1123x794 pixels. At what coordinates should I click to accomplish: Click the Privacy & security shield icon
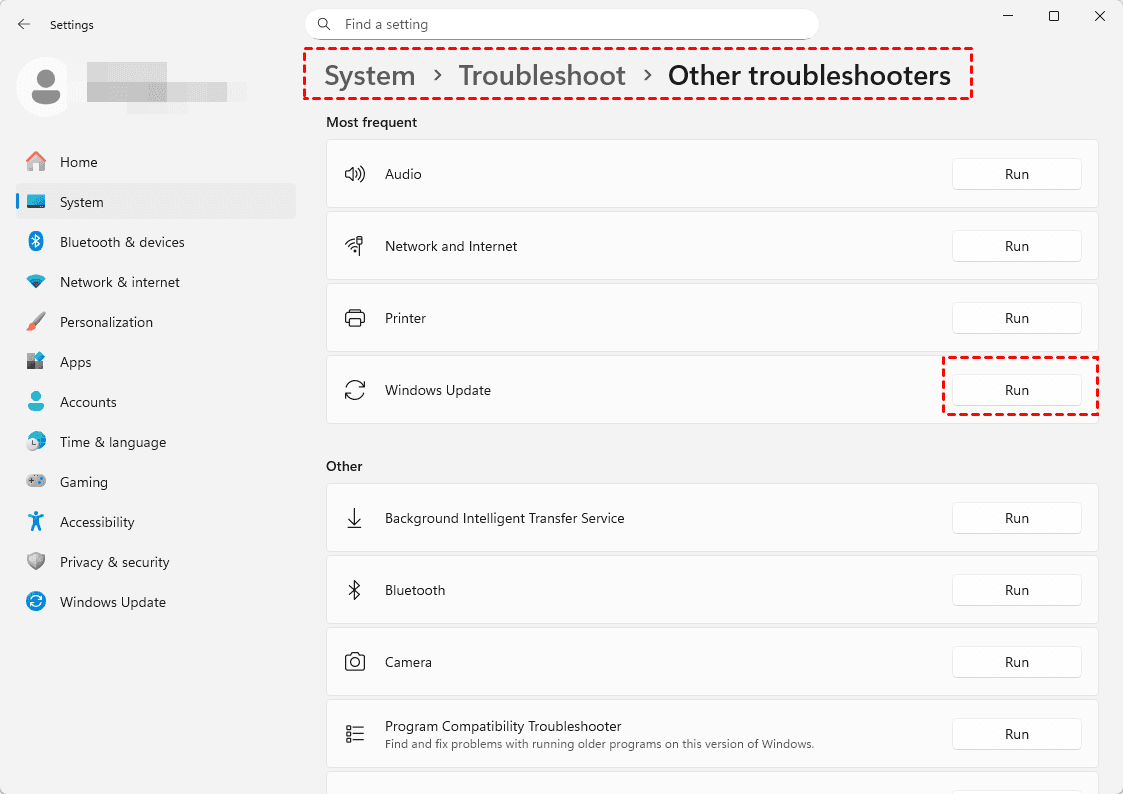36,562
